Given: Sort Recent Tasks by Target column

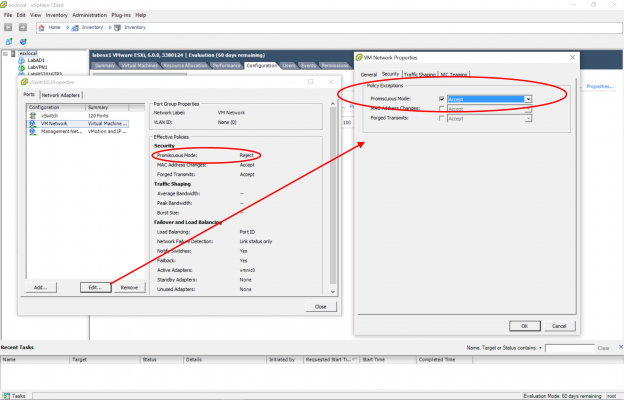Looking at the screenshot, I should pos(105,359).
